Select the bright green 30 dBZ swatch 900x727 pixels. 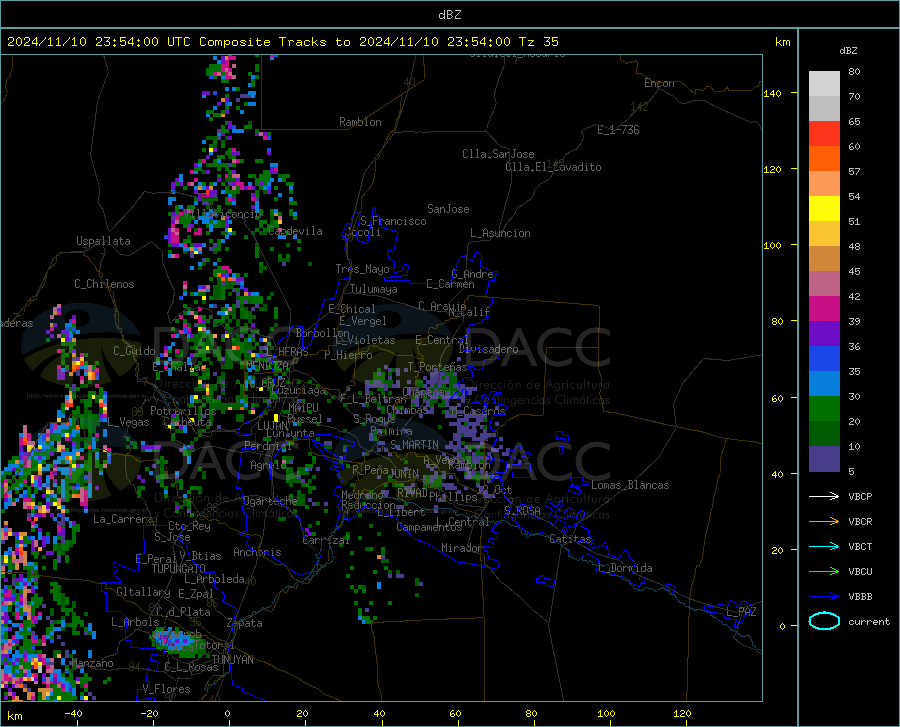click(824, 409)
